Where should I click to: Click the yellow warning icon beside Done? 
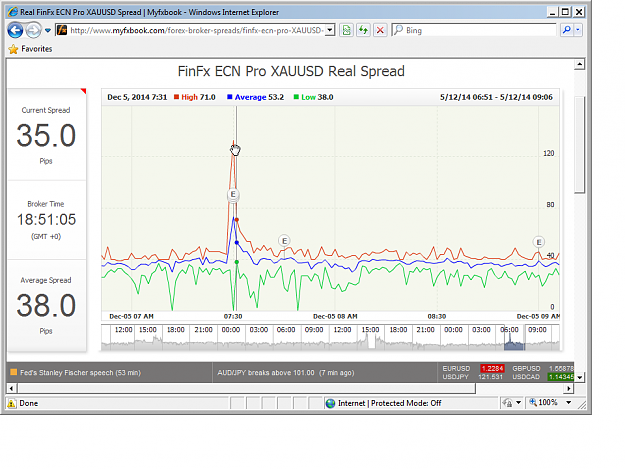click(x=12, y=403)
